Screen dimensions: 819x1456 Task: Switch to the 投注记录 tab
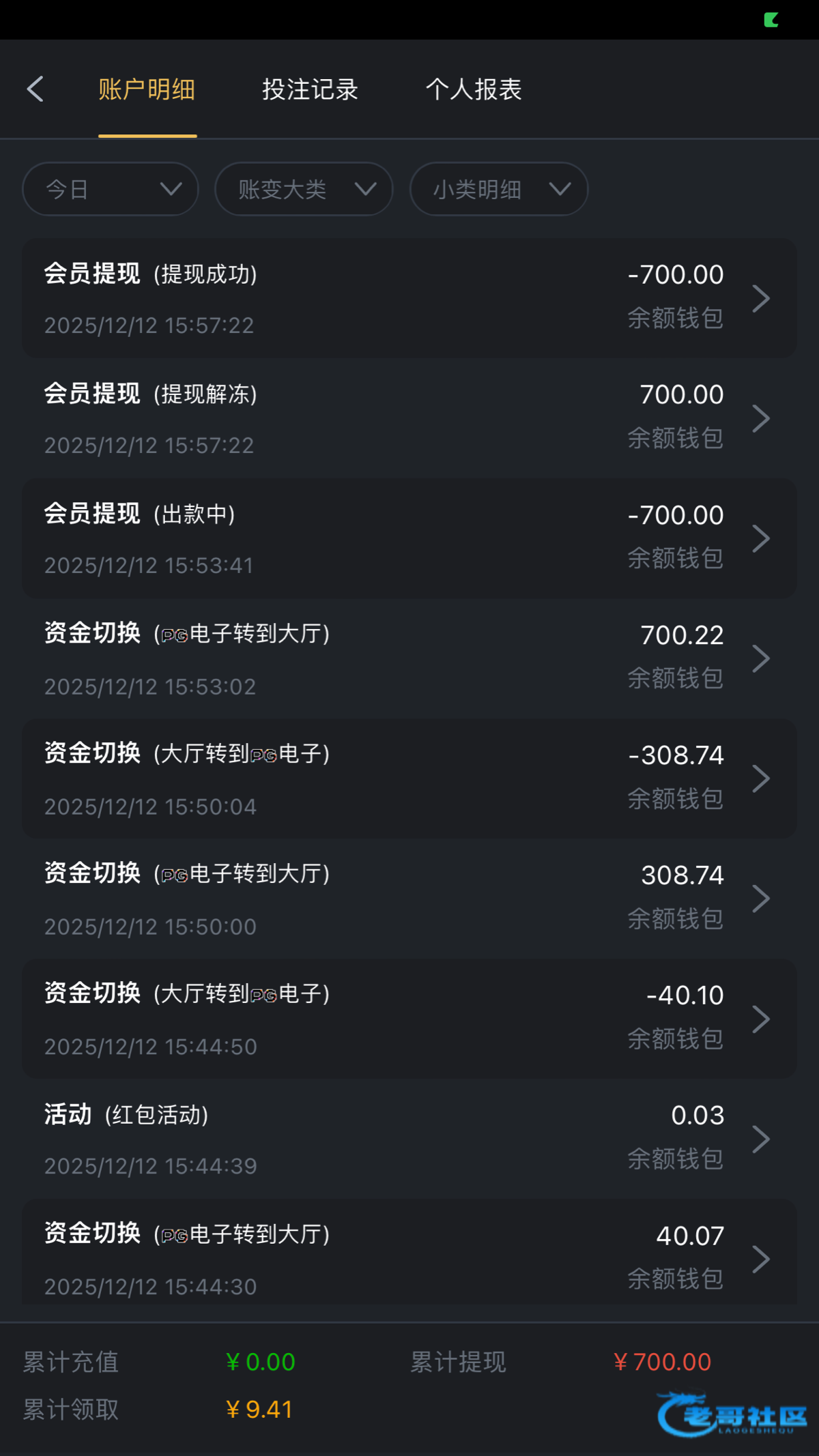click(310, 89)
